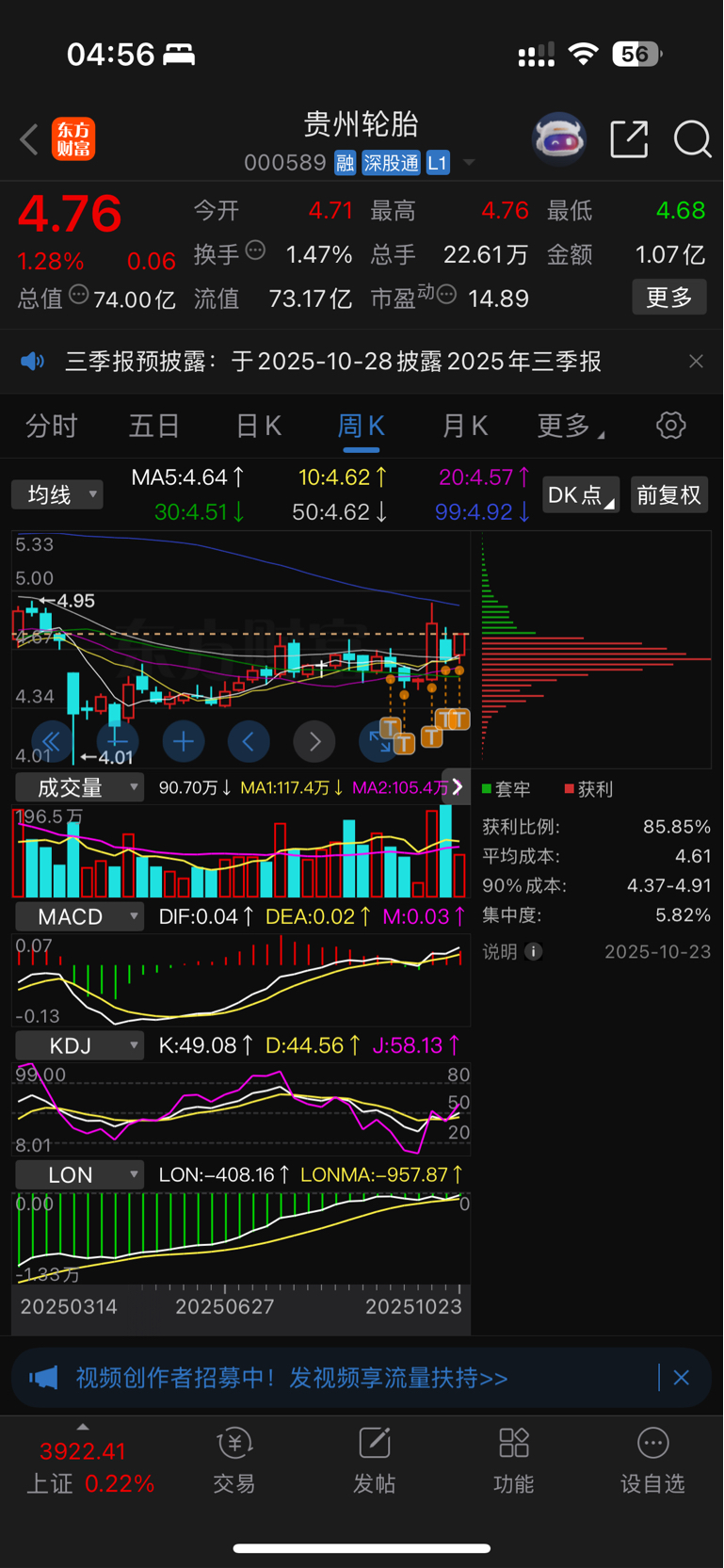Tap the chip distribution histogram

click(596, 650)
